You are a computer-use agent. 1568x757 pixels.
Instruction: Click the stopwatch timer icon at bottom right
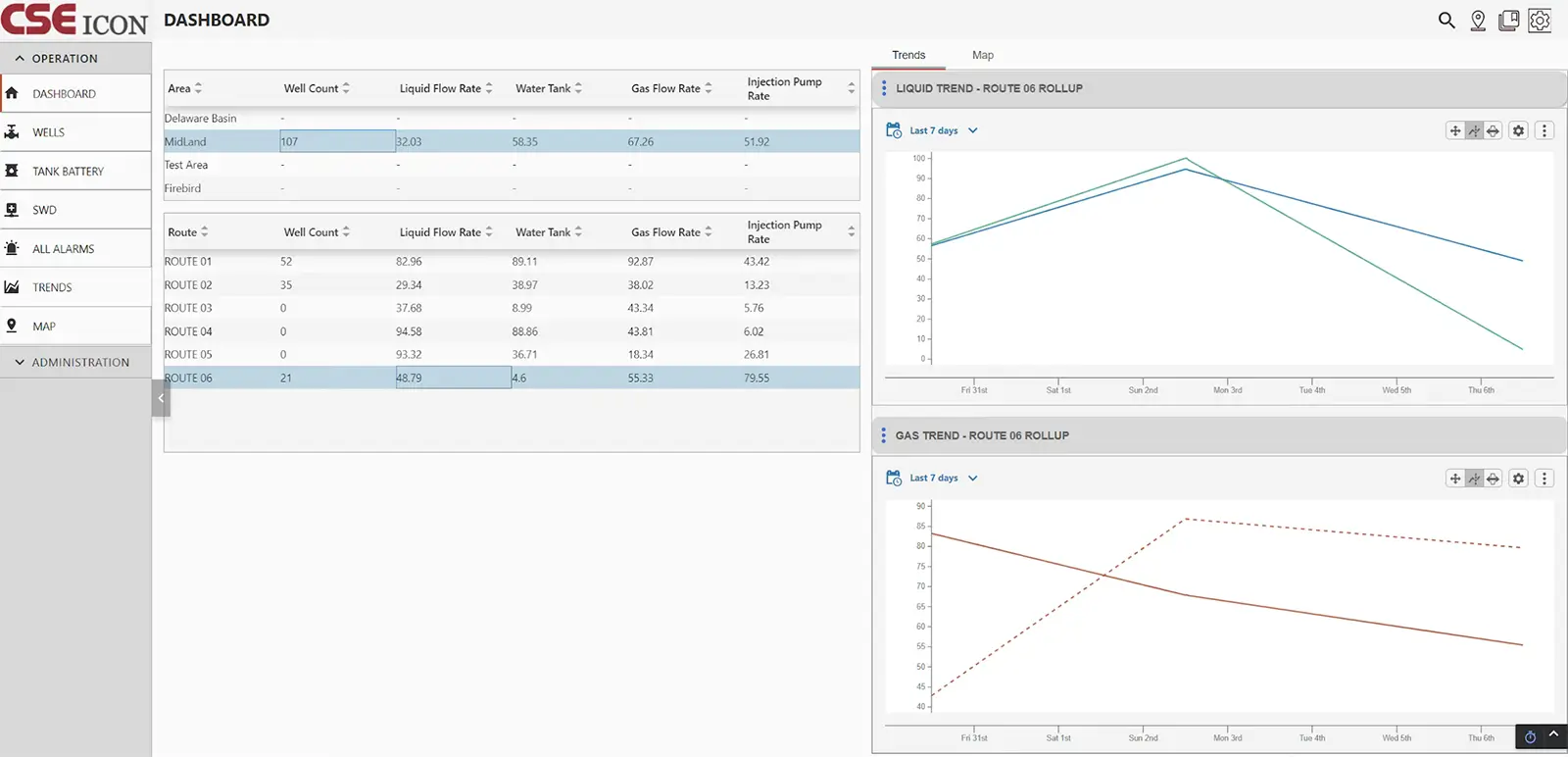coord(1530,737)
